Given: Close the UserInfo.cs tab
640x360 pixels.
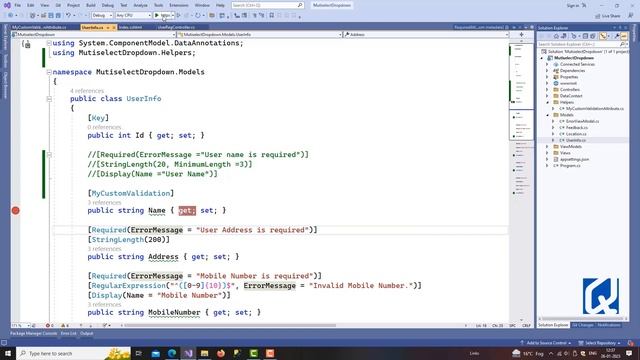Looking at the screenshot, I should click(114, 27).
